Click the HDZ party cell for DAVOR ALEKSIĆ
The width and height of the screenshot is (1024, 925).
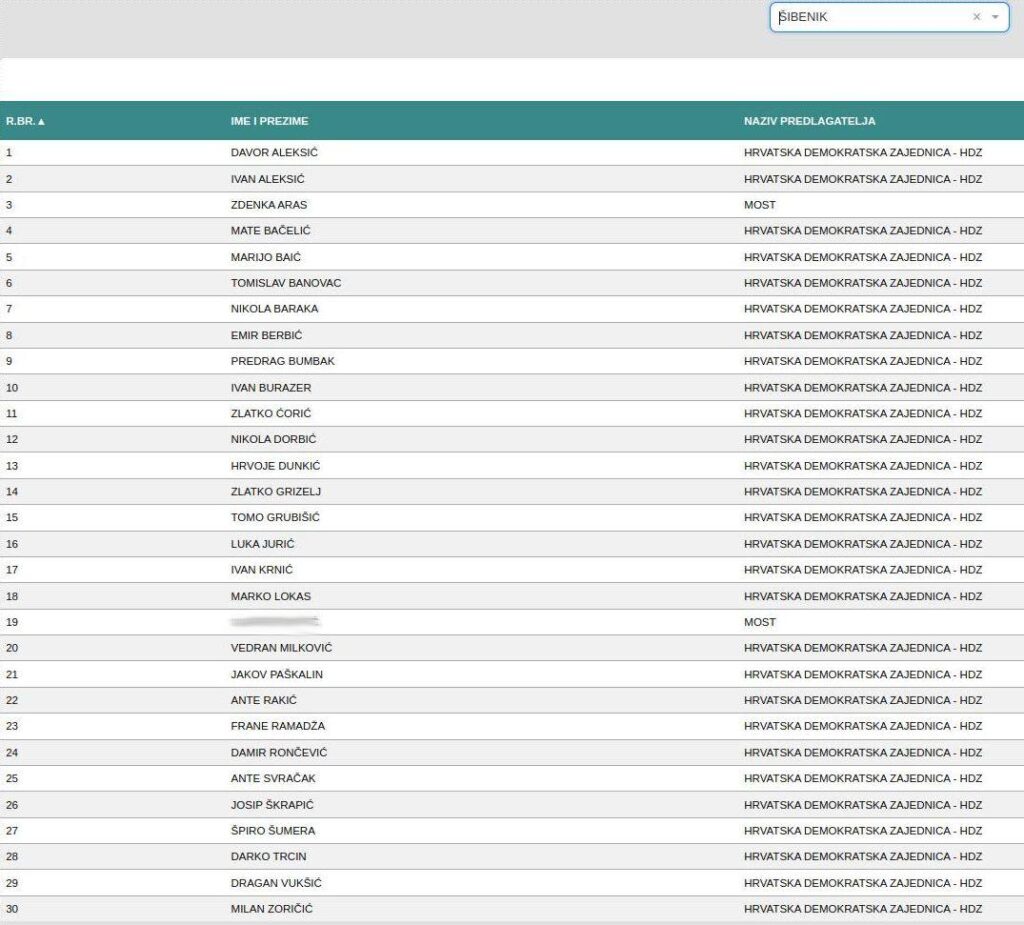tap(863, 152)
